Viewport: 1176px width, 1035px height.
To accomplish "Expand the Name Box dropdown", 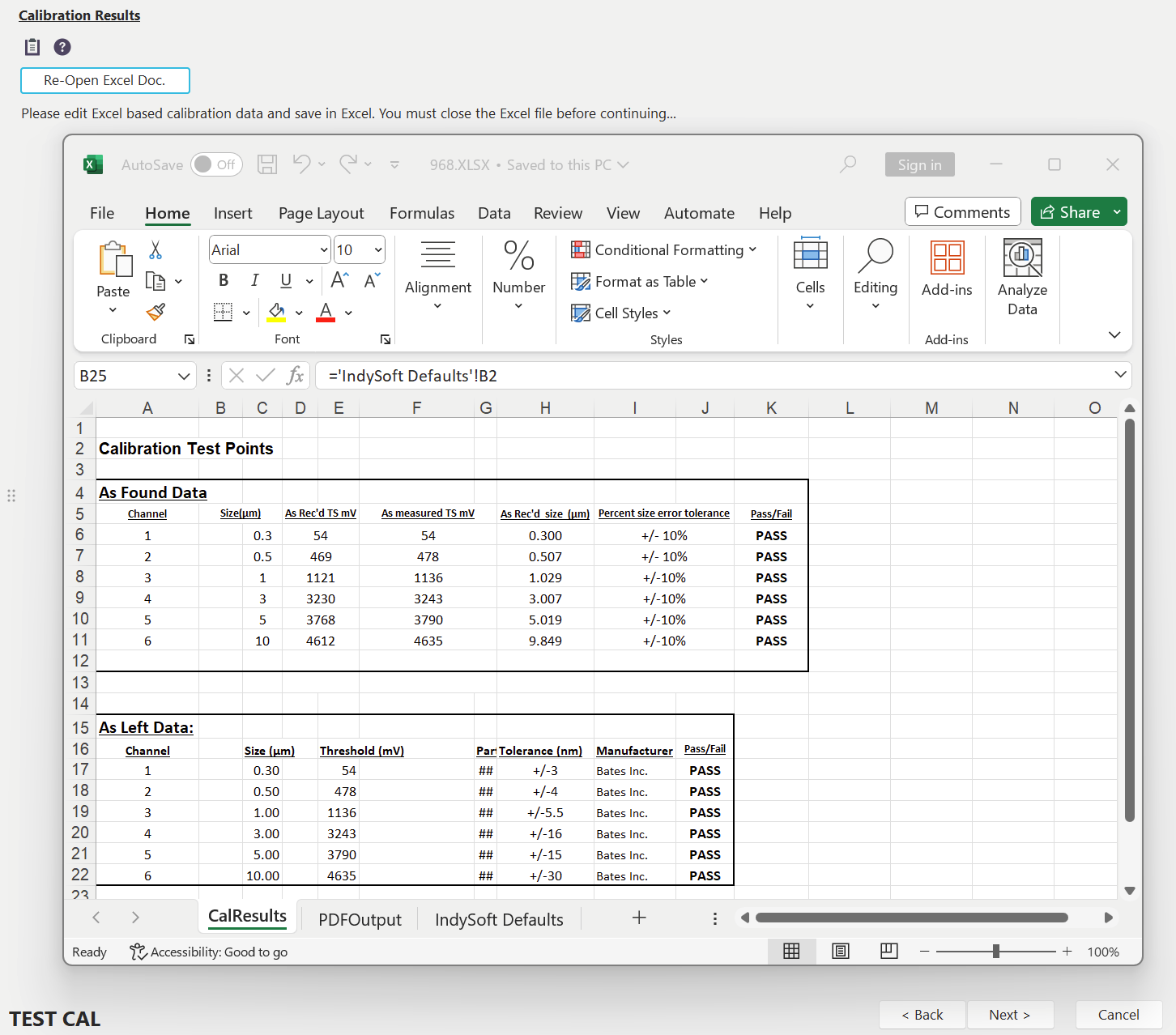I will (x=184, y=376).
